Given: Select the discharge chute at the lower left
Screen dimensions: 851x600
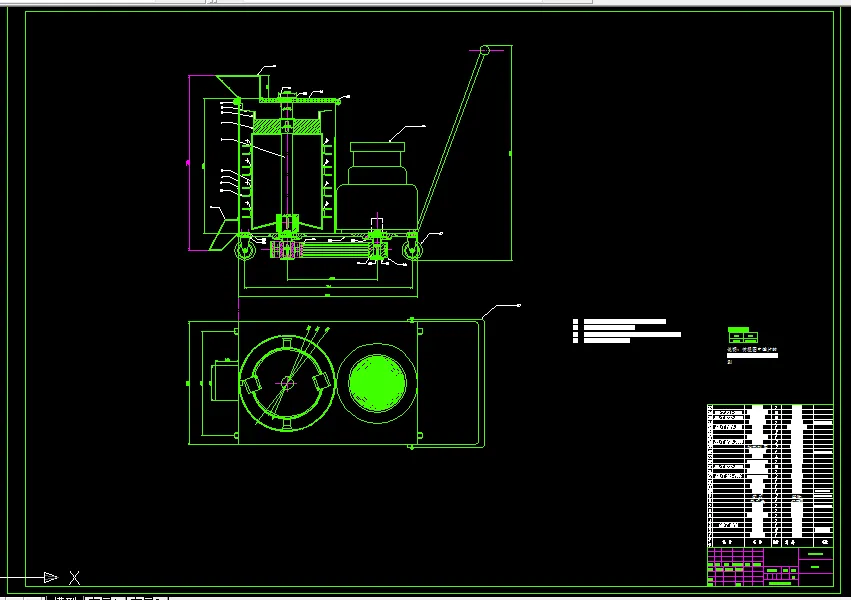Looking at the screenshot, I should coord(223,235).
